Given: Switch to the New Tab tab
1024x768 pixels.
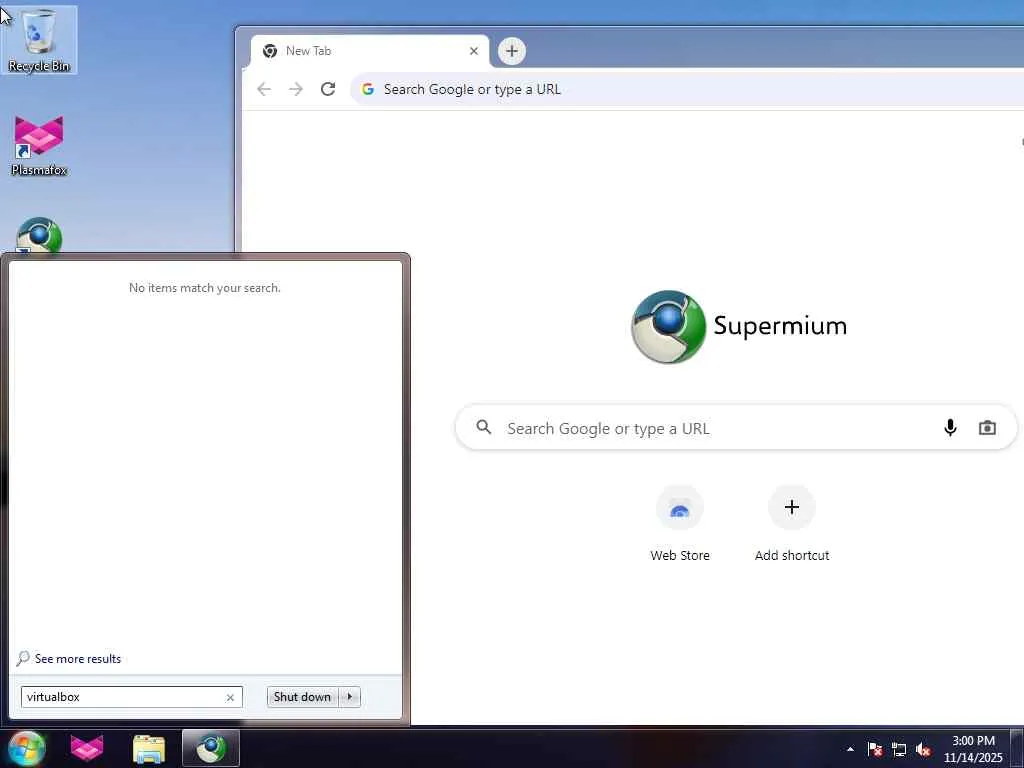Looking at the screenshot, I should pos(369,51).
